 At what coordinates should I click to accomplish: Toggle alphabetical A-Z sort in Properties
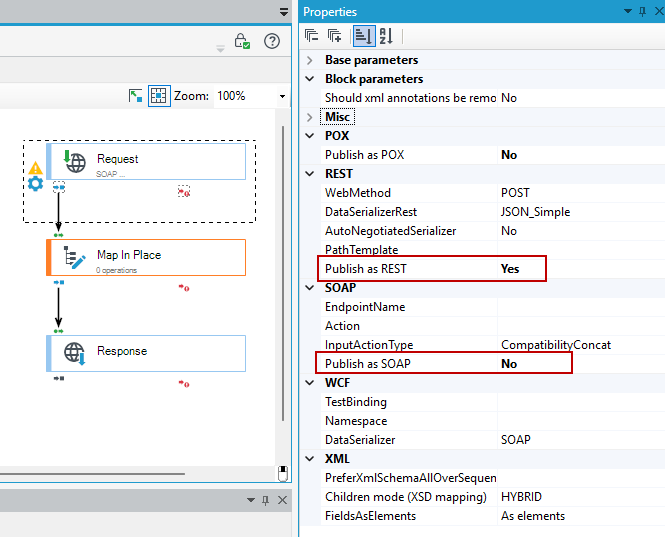pyautogui.click(x=386, y=36)
